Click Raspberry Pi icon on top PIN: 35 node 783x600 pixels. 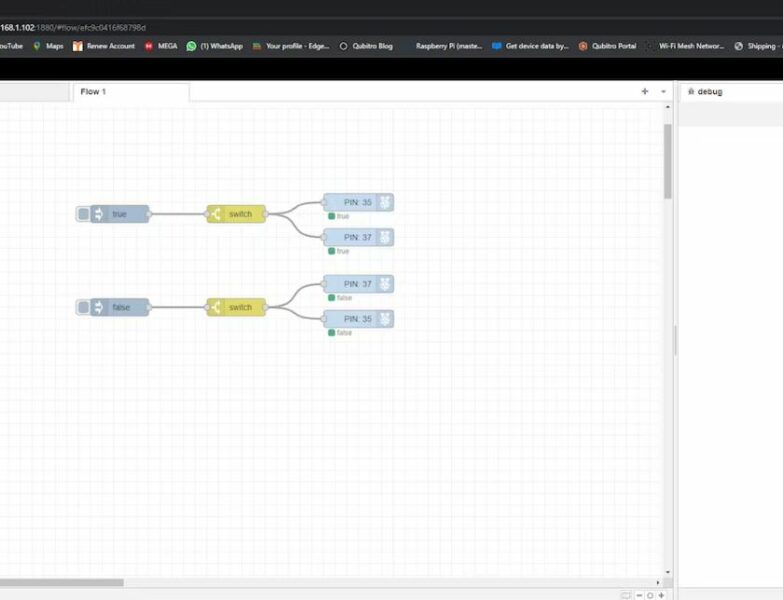click(x=385, y=203)
